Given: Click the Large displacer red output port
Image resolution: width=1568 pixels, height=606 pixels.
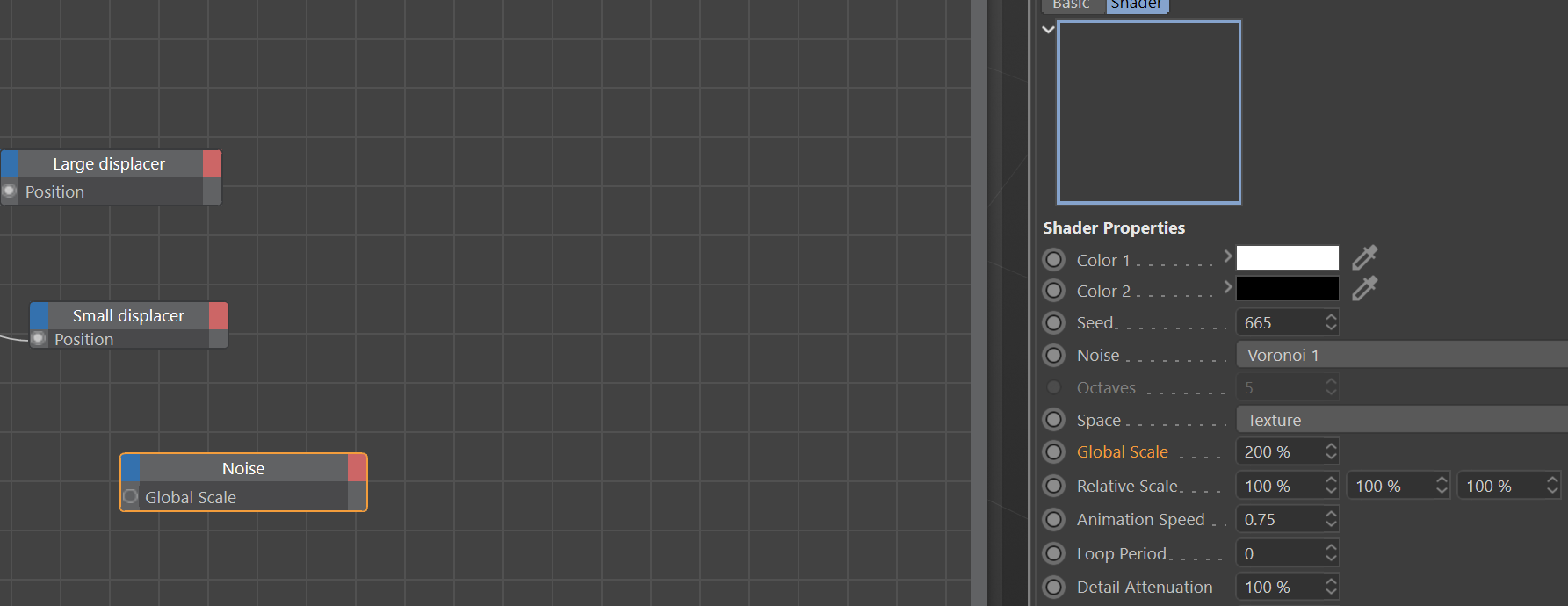Looking at the screenshot, I should click(212, 163).
